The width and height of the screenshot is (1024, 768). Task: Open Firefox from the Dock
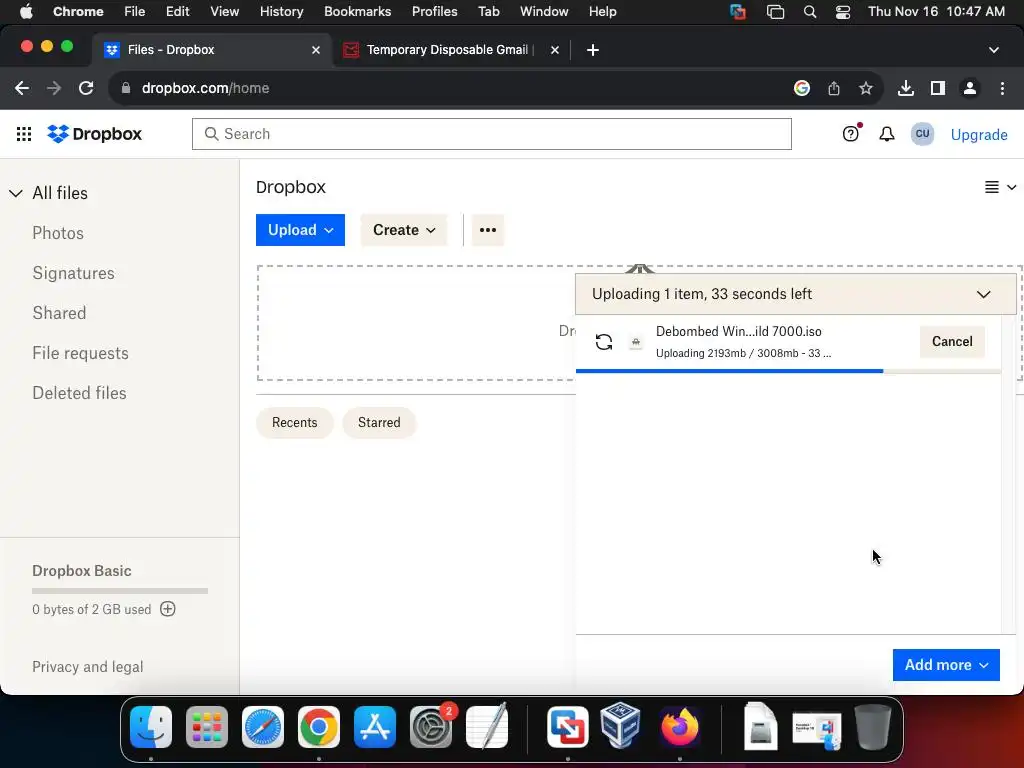click(x=679, y=727)
